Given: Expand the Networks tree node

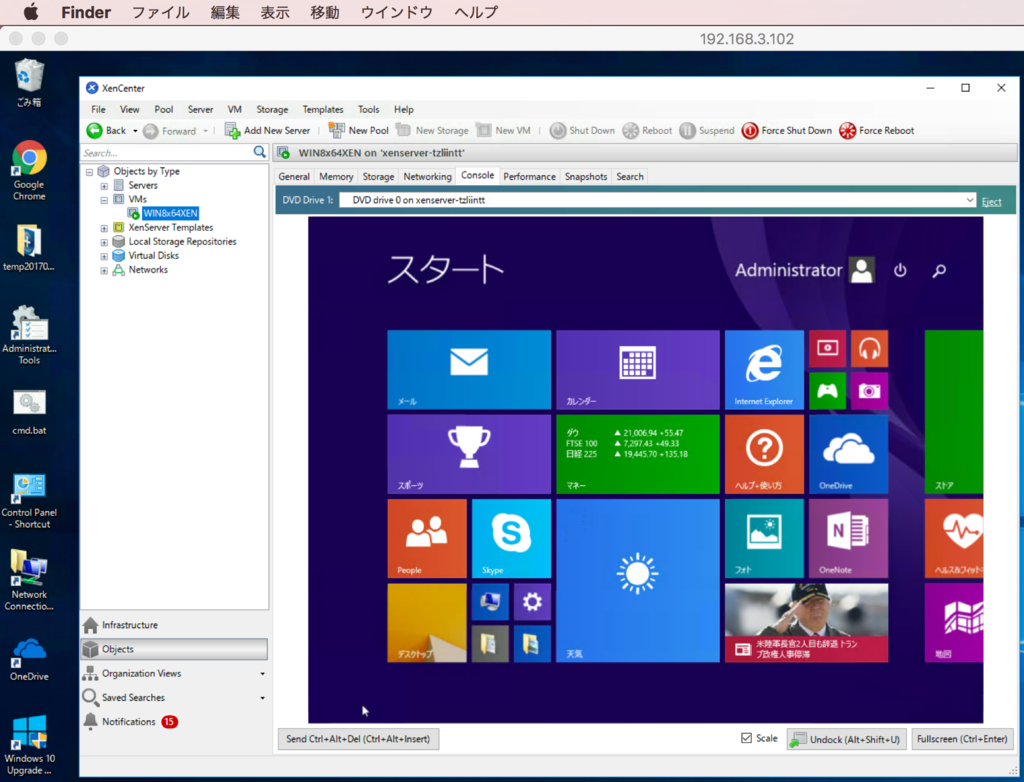Looking at the screenshot, I should 104,270.
